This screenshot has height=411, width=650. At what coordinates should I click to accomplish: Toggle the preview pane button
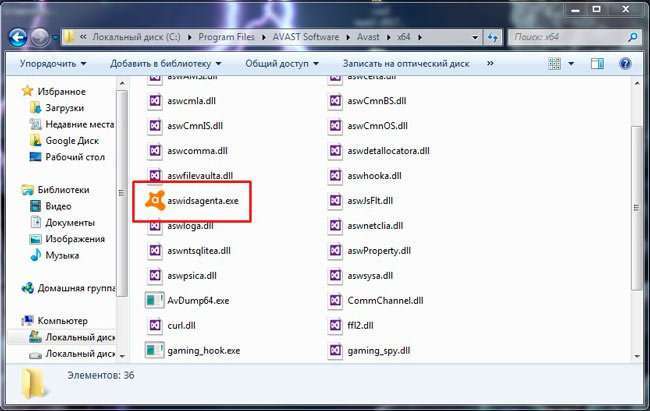pos(597,64)
